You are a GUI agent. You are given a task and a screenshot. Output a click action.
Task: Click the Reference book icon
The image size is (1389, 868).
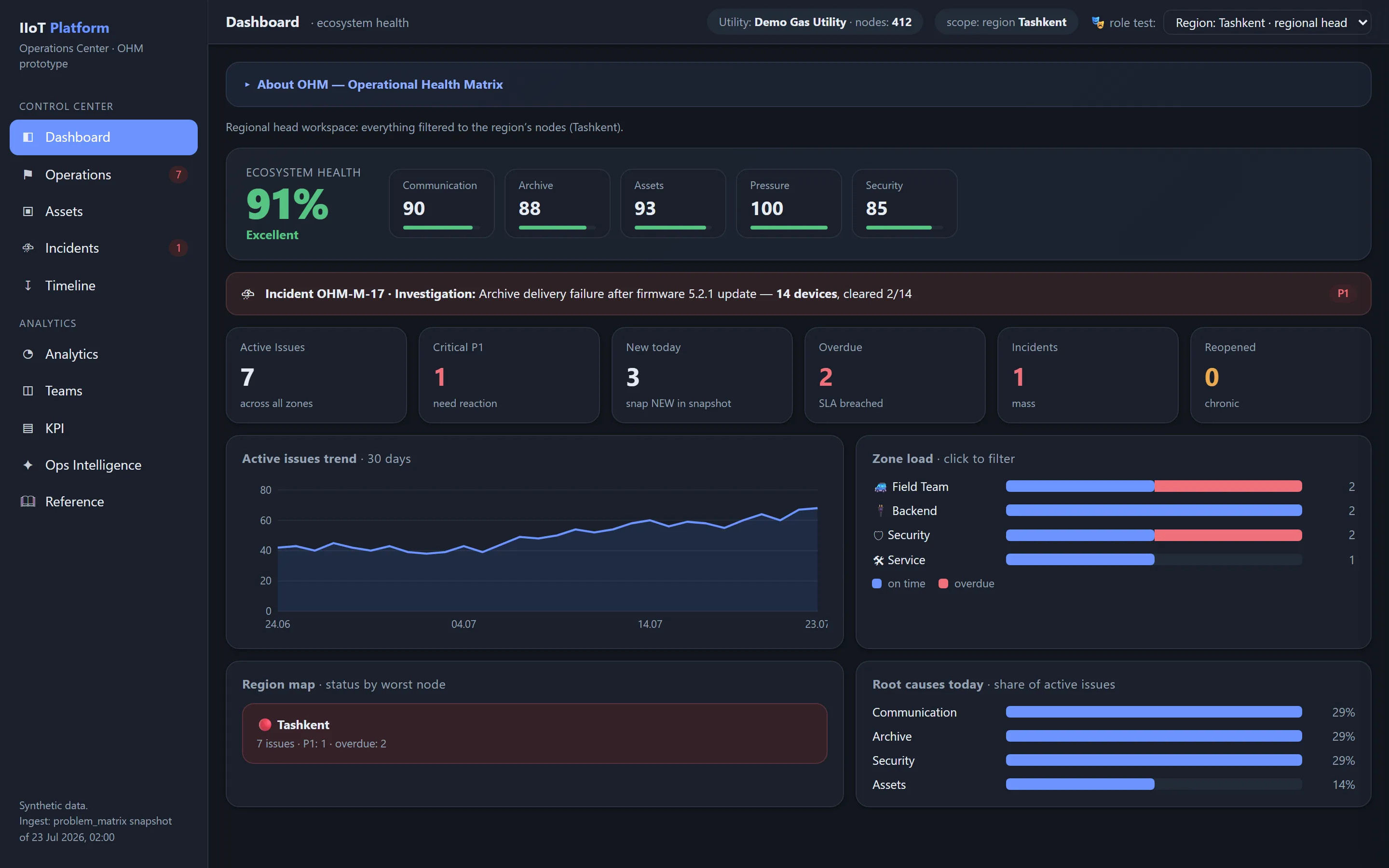[x=27, y=501]
